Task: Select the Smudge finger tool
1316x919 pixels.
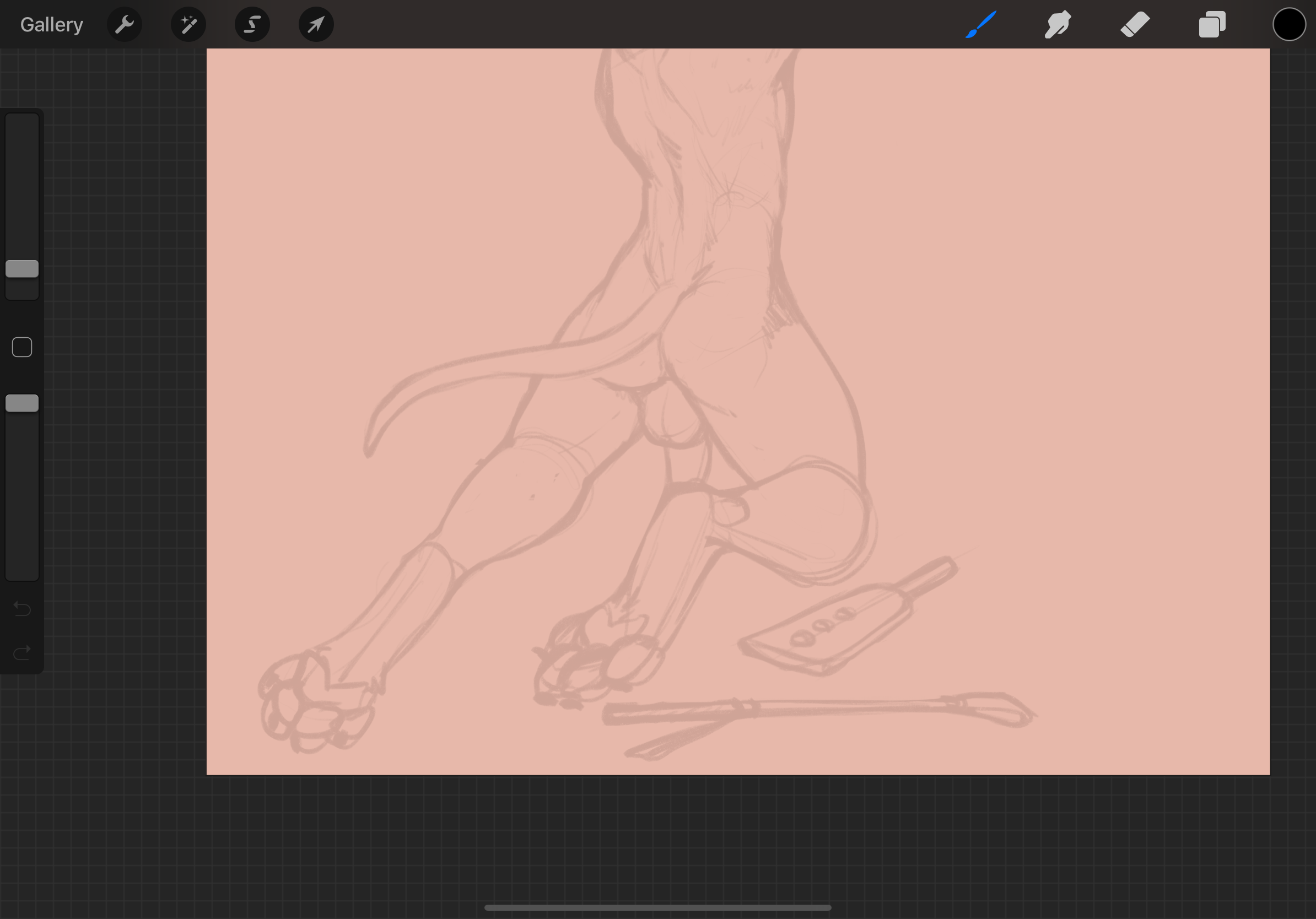Action: (x=1058, y=25)
